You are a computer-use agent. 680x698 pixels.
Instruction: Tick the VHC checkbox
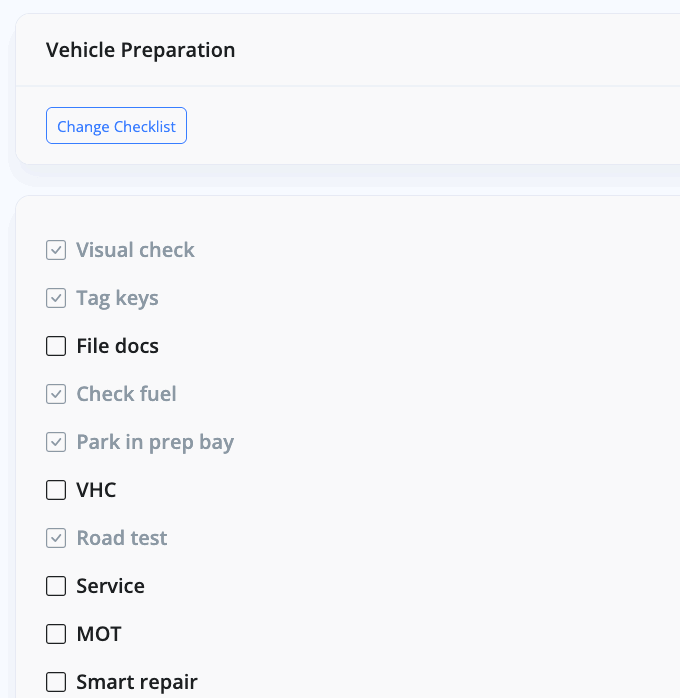point(56,490)
